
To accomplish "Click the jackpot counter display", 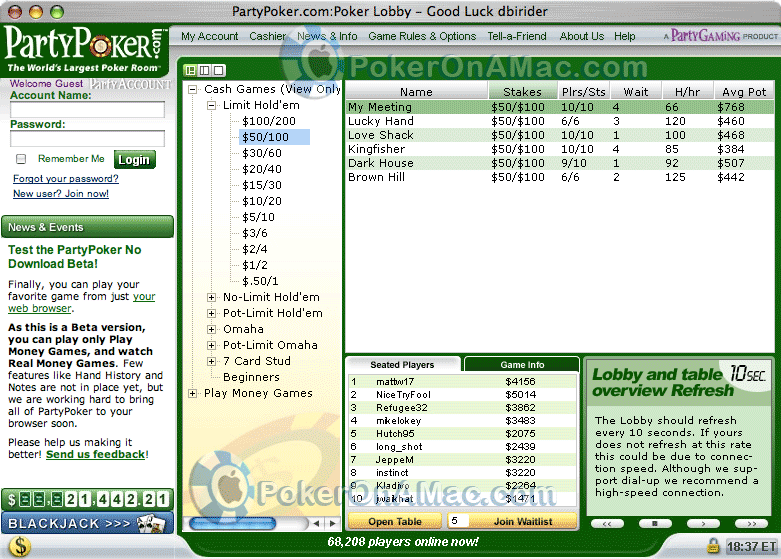I will 87,499.
